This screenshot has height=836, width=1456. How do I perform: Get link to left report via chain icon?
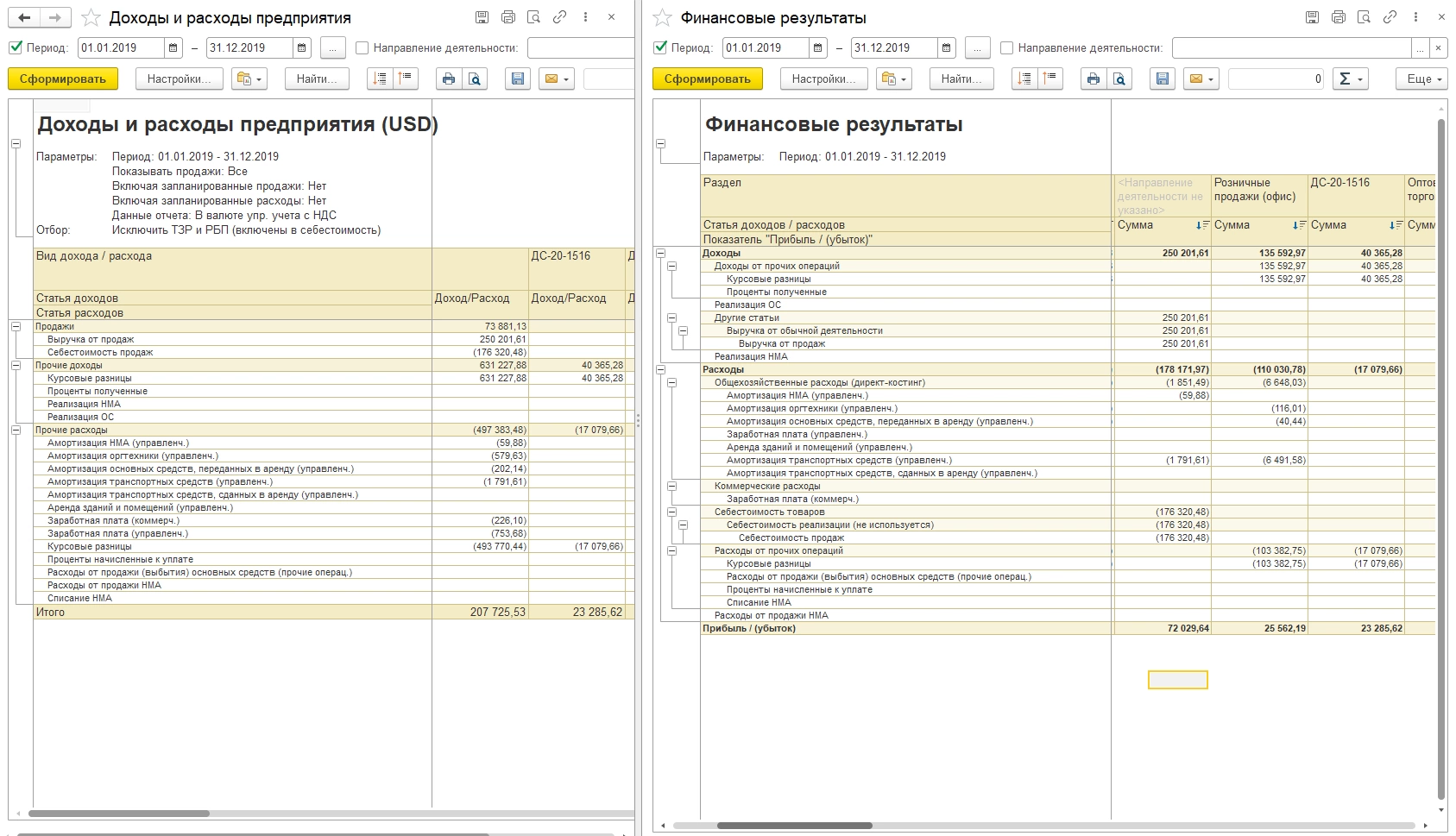559,17
